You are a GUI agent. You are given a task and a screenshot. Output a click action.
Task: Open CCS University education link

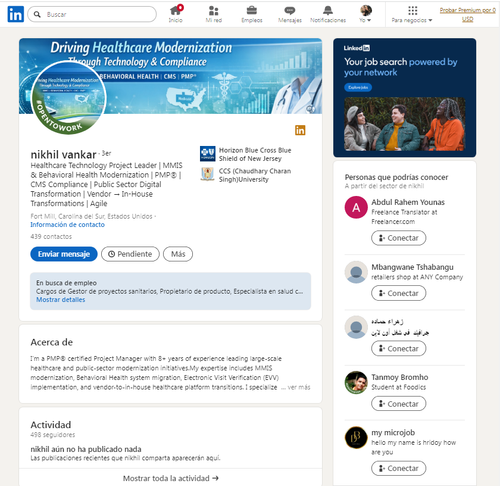pos(255,175)
